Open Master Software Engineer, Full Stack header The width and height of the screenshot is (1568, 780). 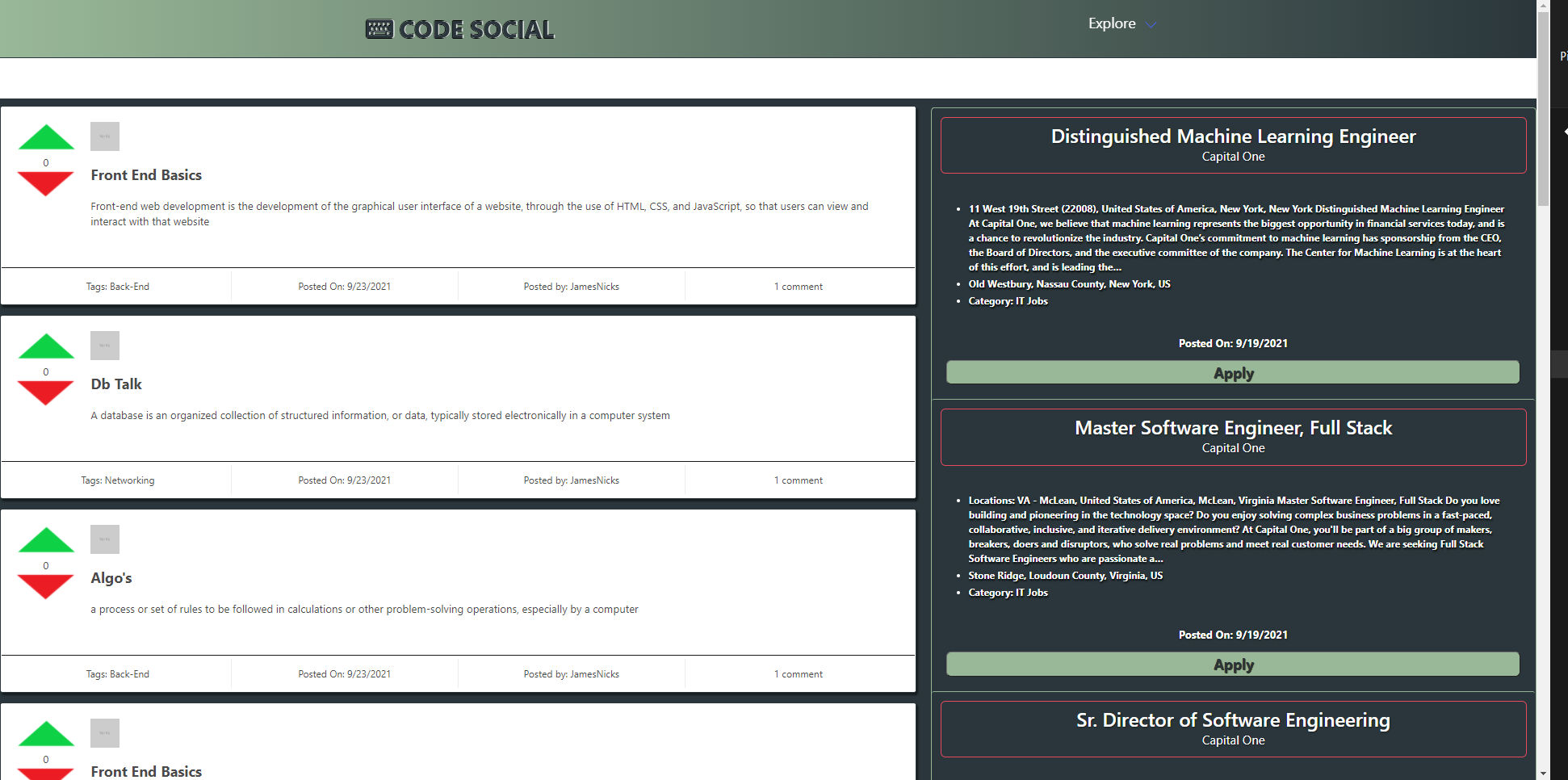(1233, 437)
